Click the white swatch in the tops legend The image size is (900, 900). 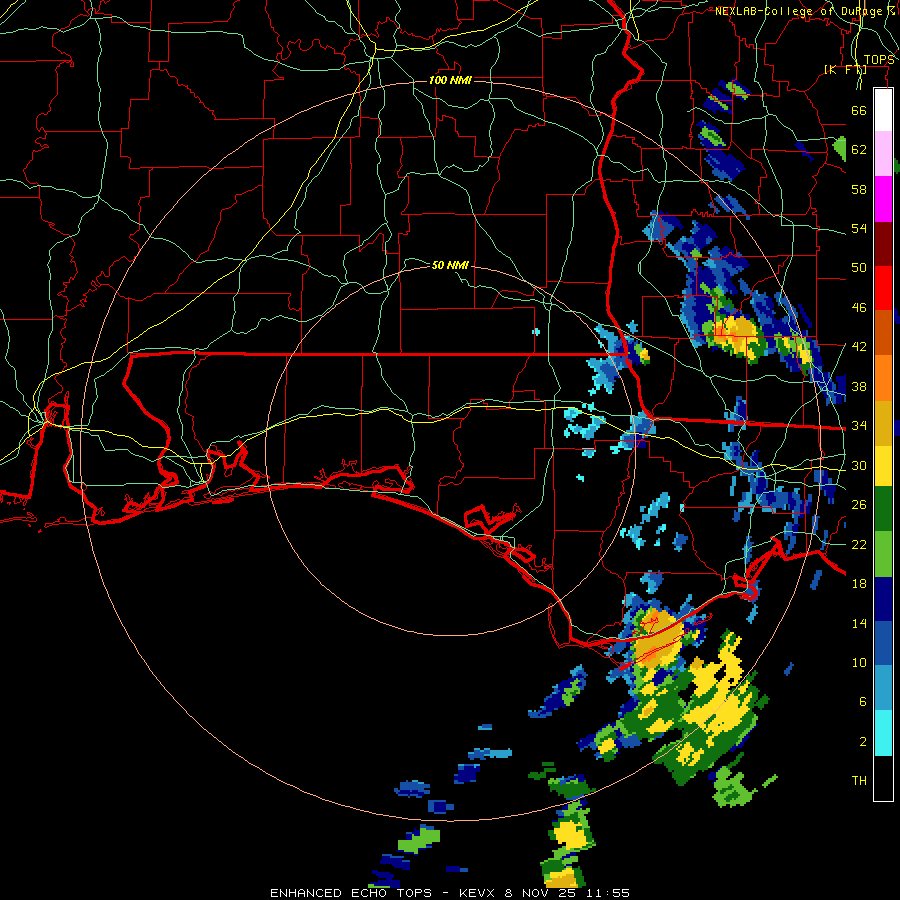883,110
